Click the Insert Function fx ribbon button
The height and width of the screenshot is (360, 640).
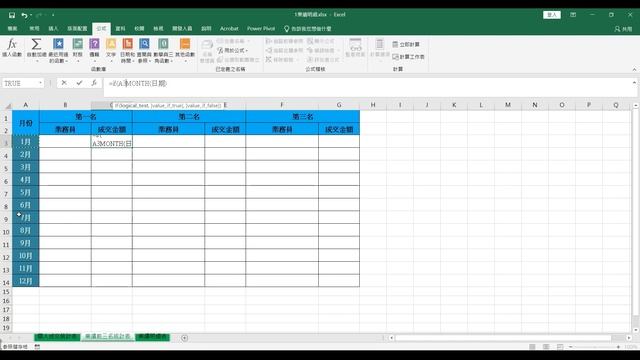coord(12,48)
